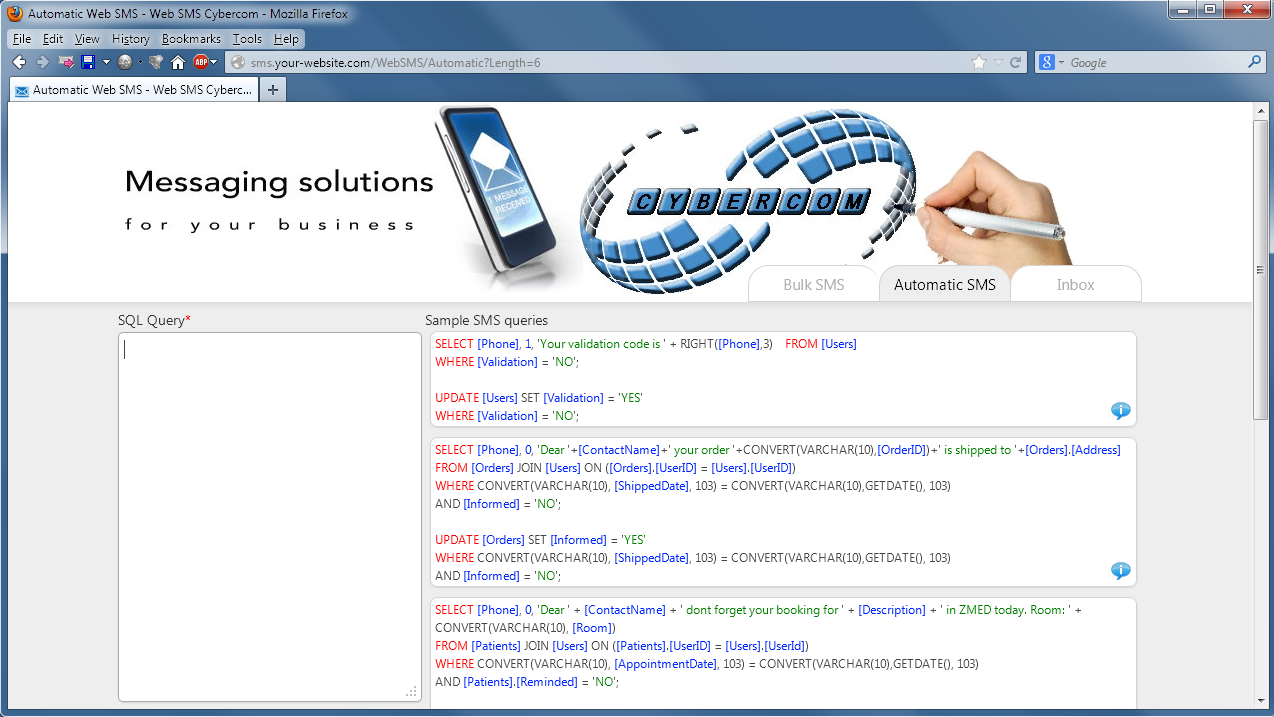Click the 'FROM [Patients] JOIN [Users]' line
This screenshot has height=717, width=1274.
click(622, 646)
